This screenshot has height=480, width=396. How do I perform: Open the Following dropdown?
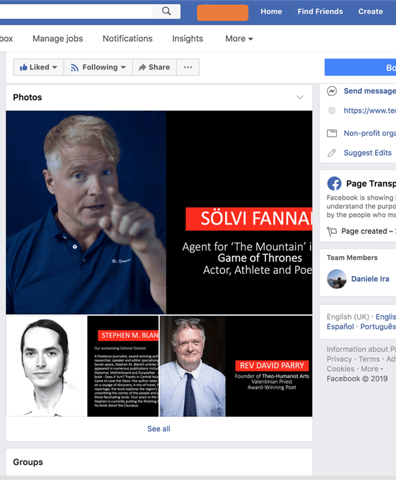pos(98,67)
